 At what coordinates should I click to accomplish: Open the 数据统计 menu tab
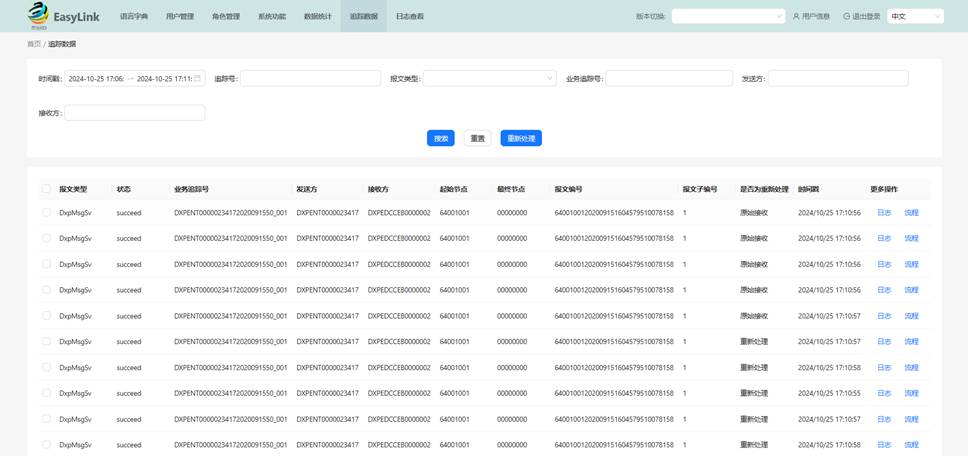pos(317,17)
